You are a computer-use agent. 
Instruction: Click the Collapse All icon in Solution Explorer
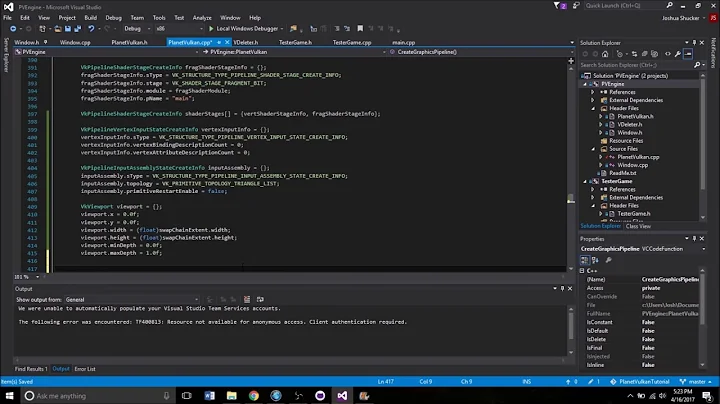coord(645,54)
